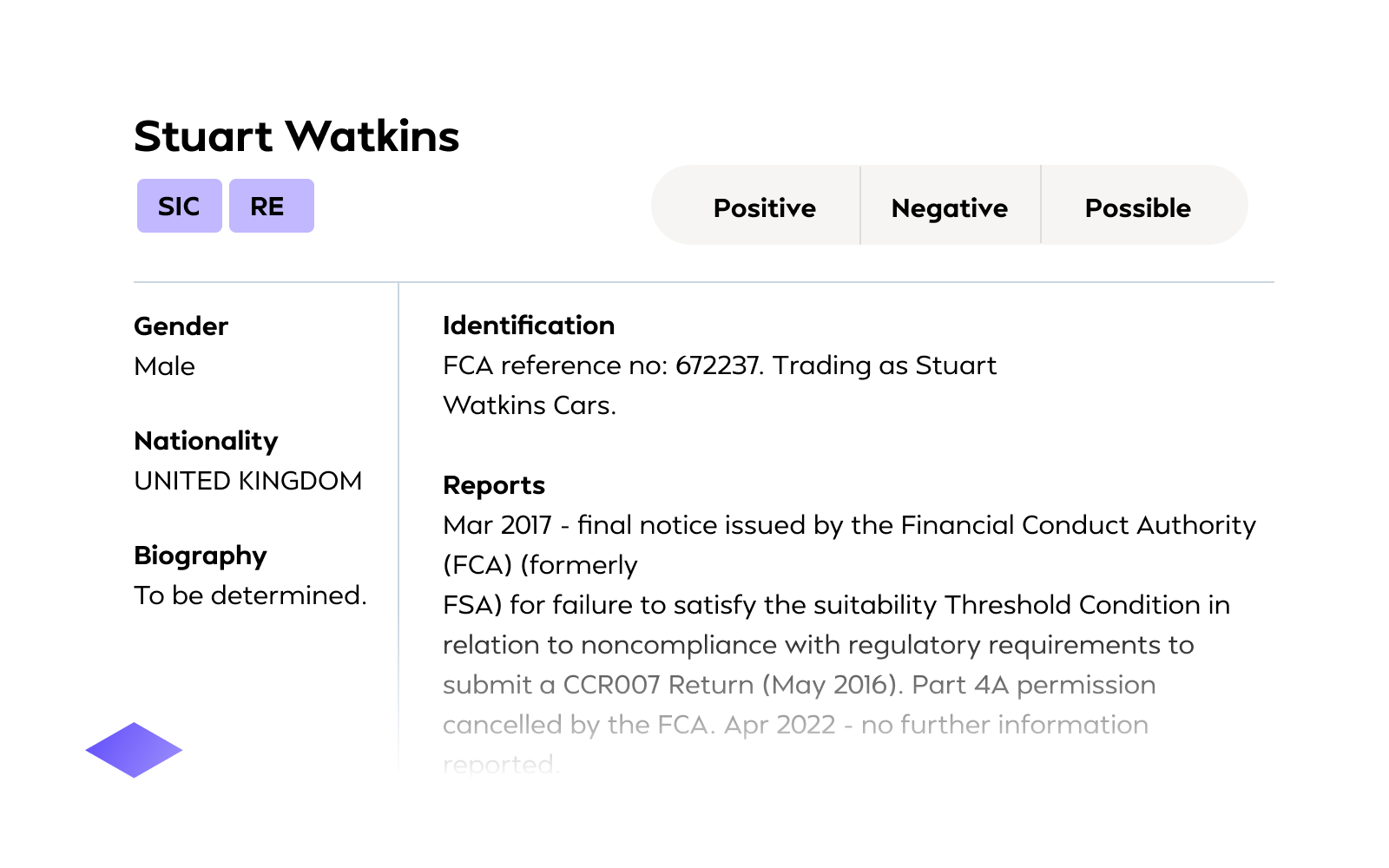Click the UNITED KINGDOM nationality value
1389x868 pixels.
point(247,481)
